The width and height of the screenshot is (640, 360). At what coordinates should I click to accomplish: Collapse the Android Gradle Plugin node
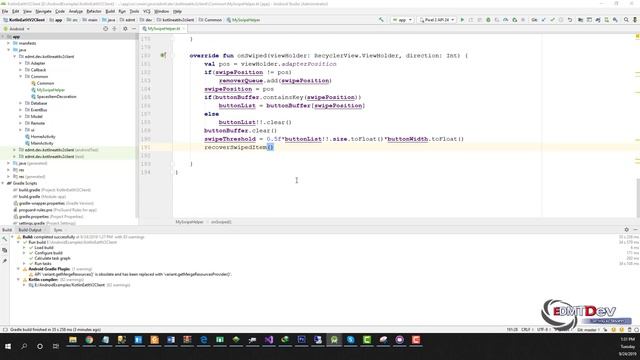coord(18,269)
